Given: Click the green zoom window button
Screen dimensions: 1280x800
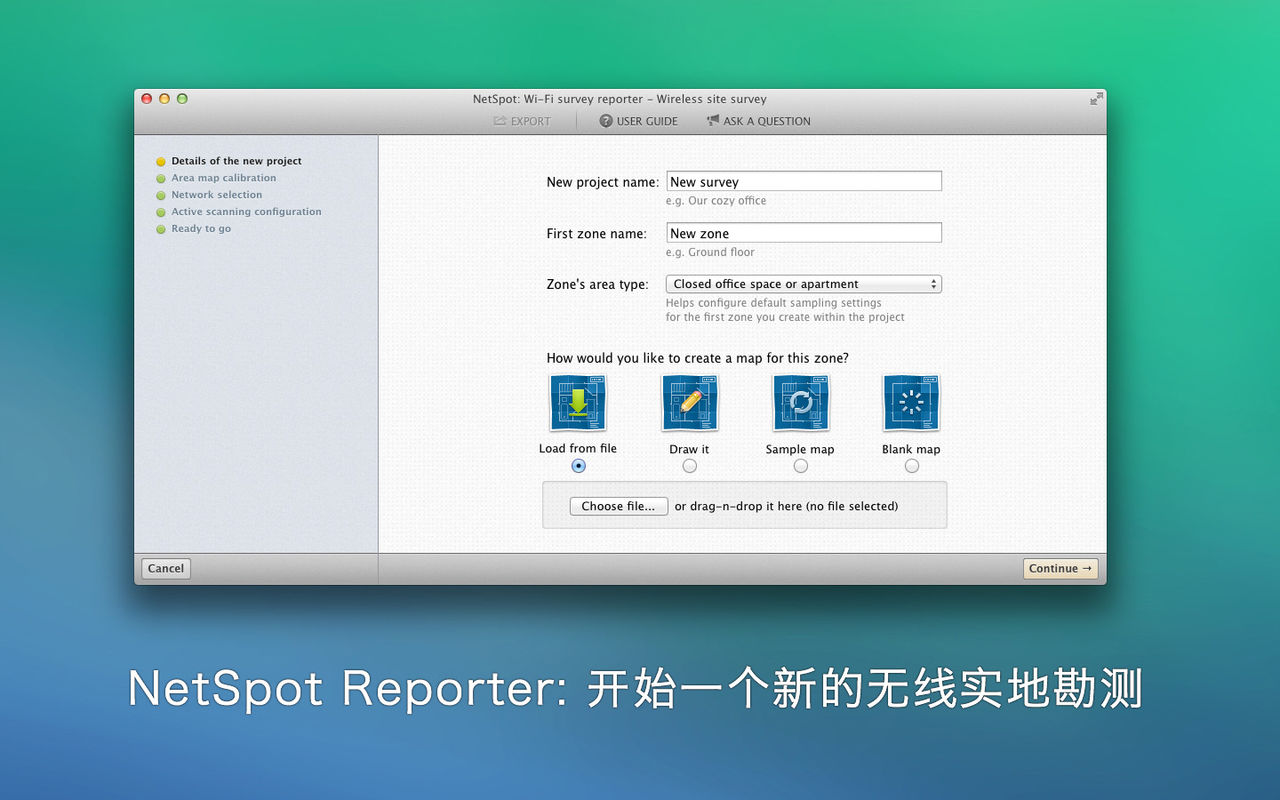Looking at the screenshot, I should coord(182,99).
